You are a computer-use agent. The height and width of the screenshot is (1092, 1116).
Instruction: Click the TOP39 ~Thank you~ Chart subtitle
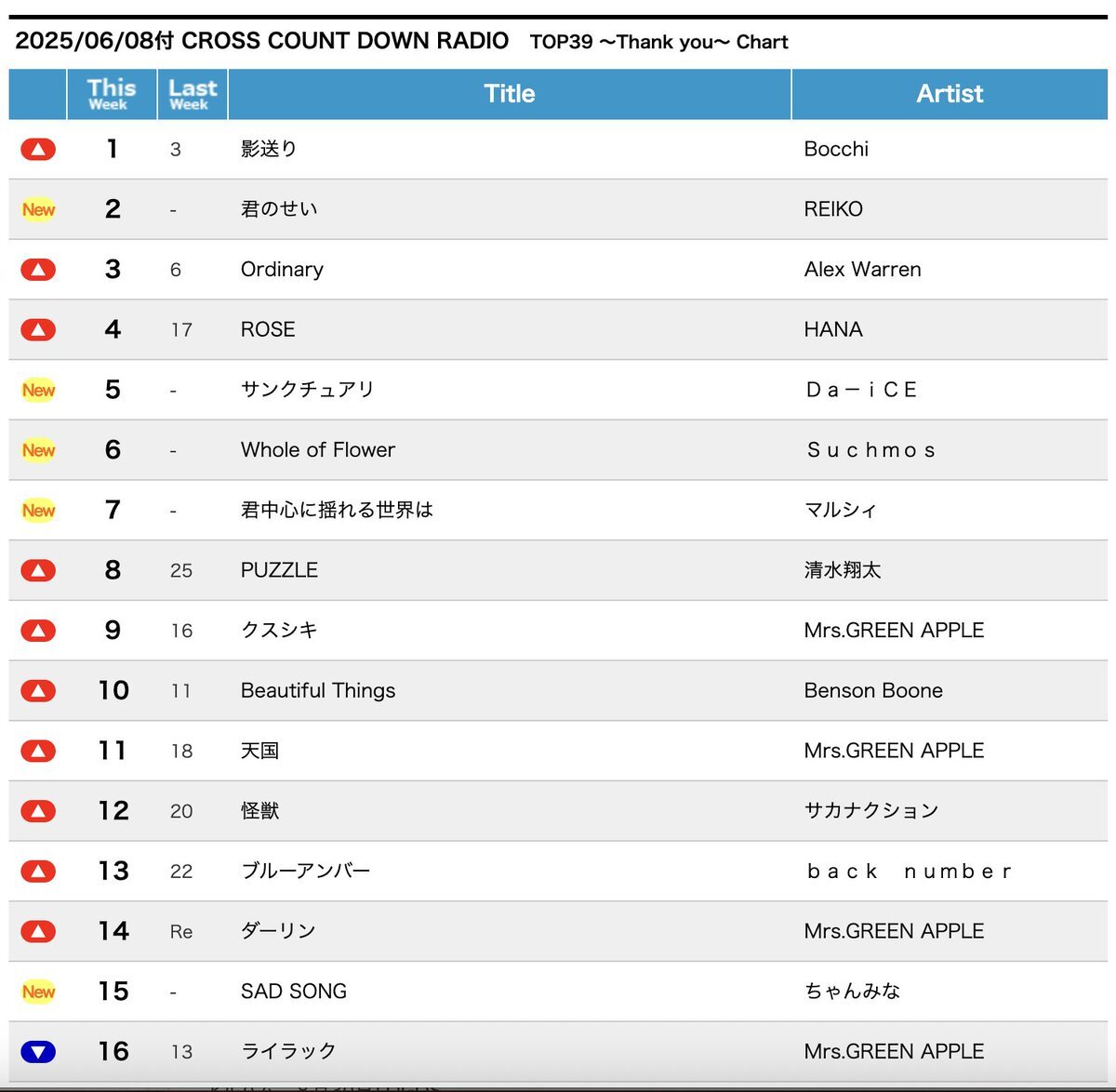click(659, 42)
